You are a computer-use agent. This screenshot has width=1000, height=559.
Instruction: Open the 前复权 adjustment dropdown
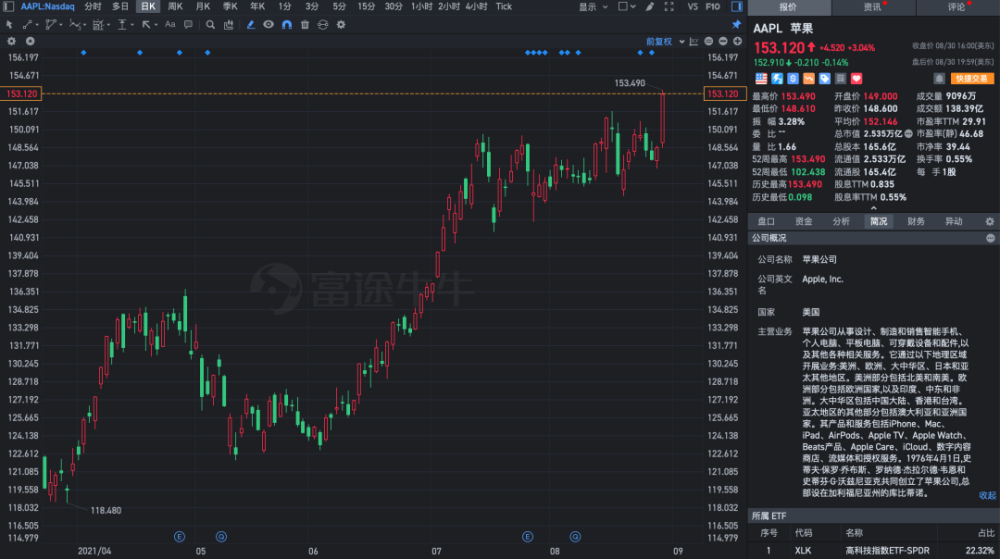pyautogui.click(x=665, y=41)
